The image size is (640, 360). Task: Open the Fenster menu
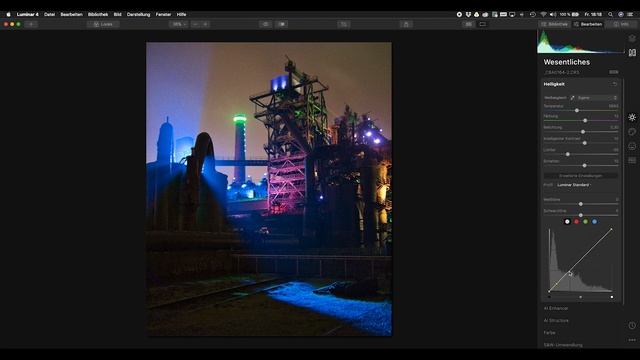click(x=163, y=14)
